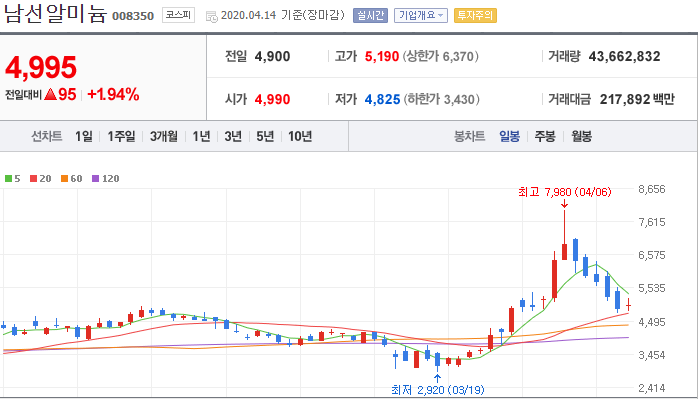
Task: Select the 1주일 line chart period
Action: (121, 136)
